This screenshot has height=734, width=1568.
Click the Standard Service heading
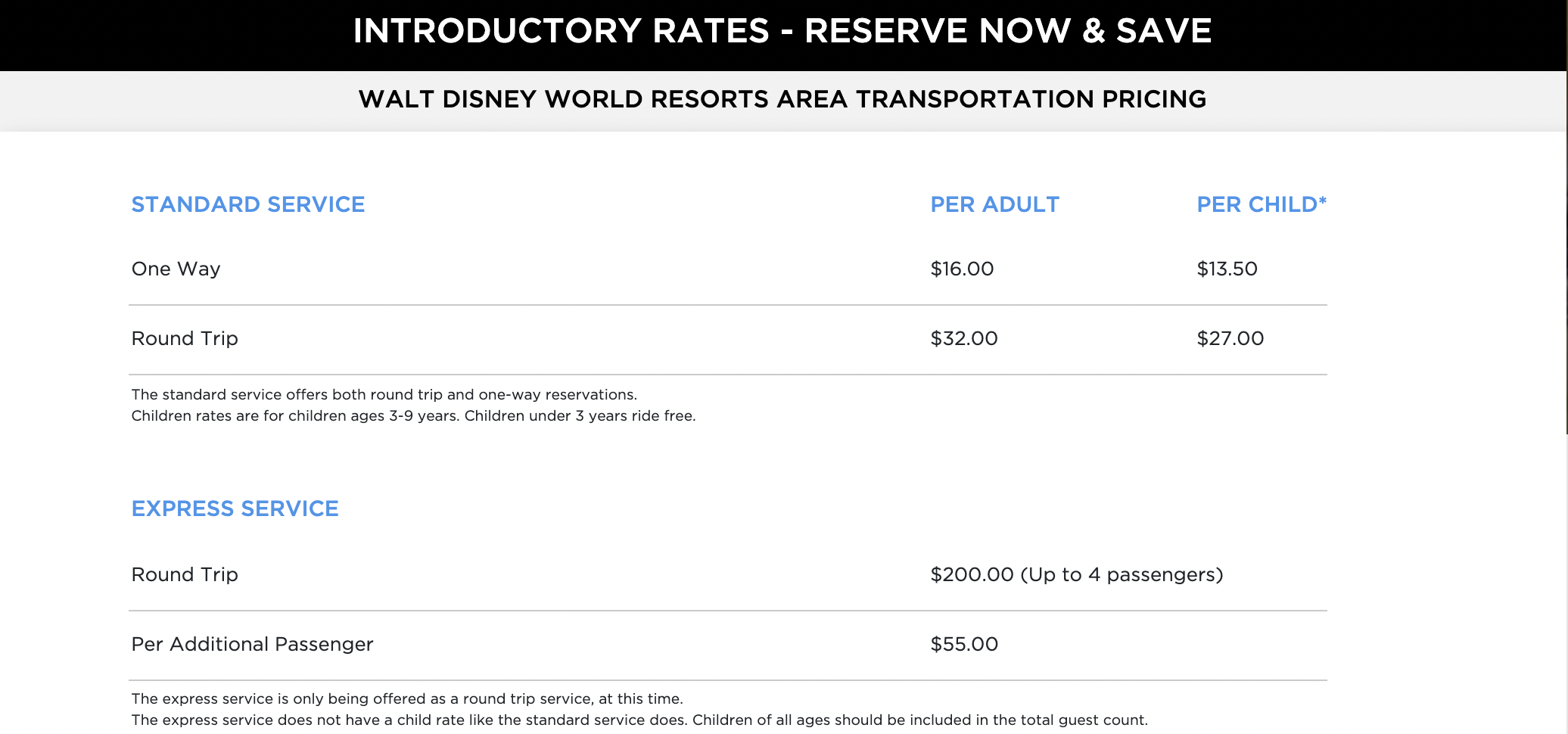pyautogui.click(x=248, y=204)
